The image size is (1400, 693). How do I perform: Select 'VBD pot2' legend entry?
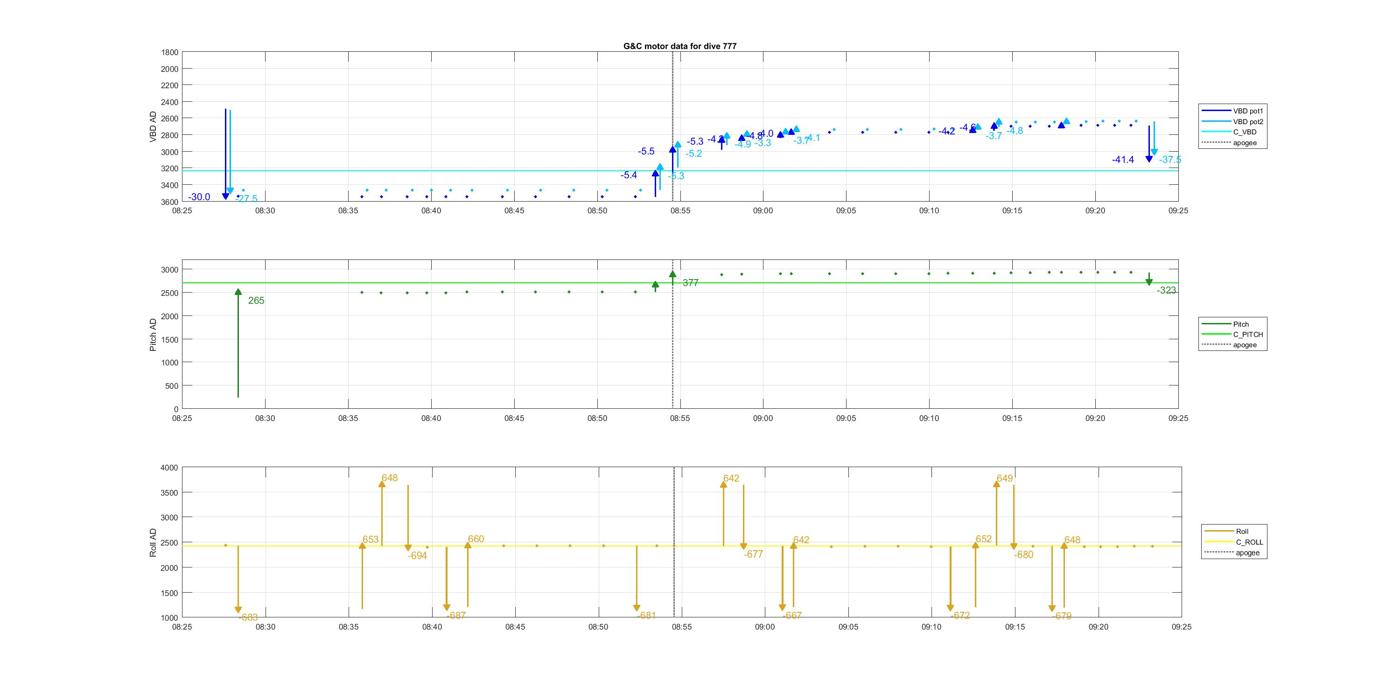[1250, 122]
